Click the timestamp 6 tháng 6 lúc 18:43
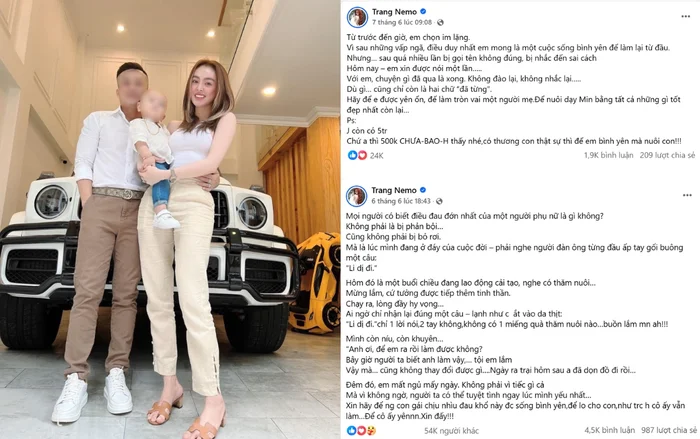700x439 pixels. point(401,201)
